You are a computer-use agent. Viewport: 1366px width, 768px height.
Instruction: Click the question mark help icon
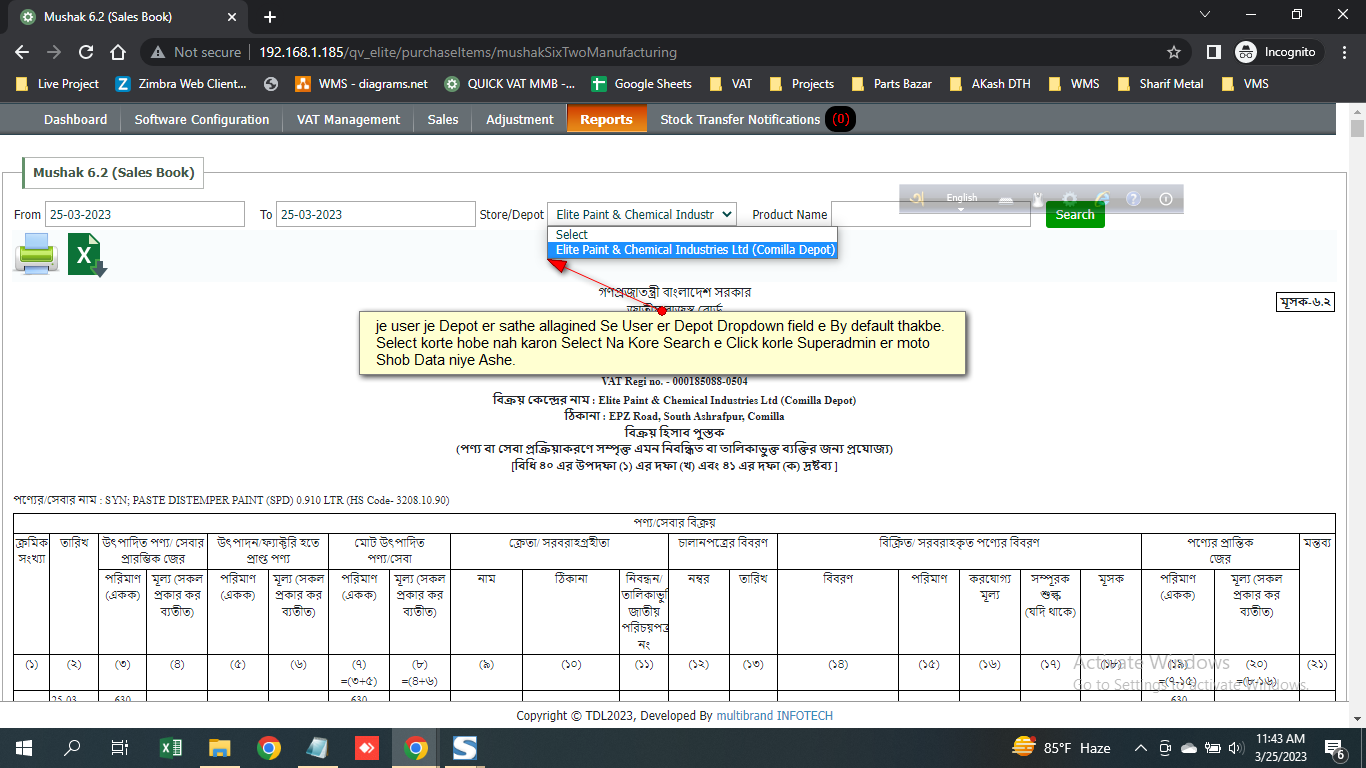click(x=1133, y=199)
